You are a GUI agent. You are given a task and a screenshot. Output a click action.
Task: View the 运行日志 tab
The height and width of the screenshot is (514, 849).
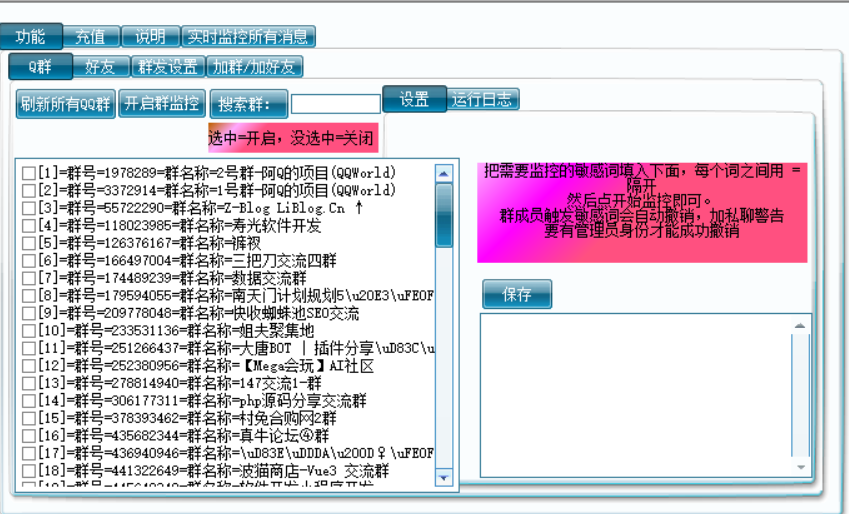coord(482,99)
